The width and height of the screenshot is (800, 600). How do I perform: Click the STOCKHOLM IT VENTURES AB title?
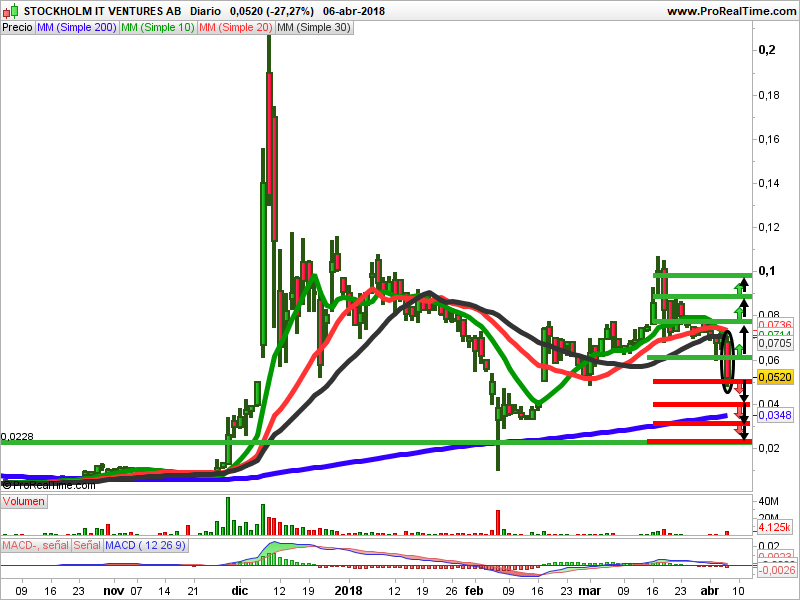pyautogui.click(x=103, y=11)
